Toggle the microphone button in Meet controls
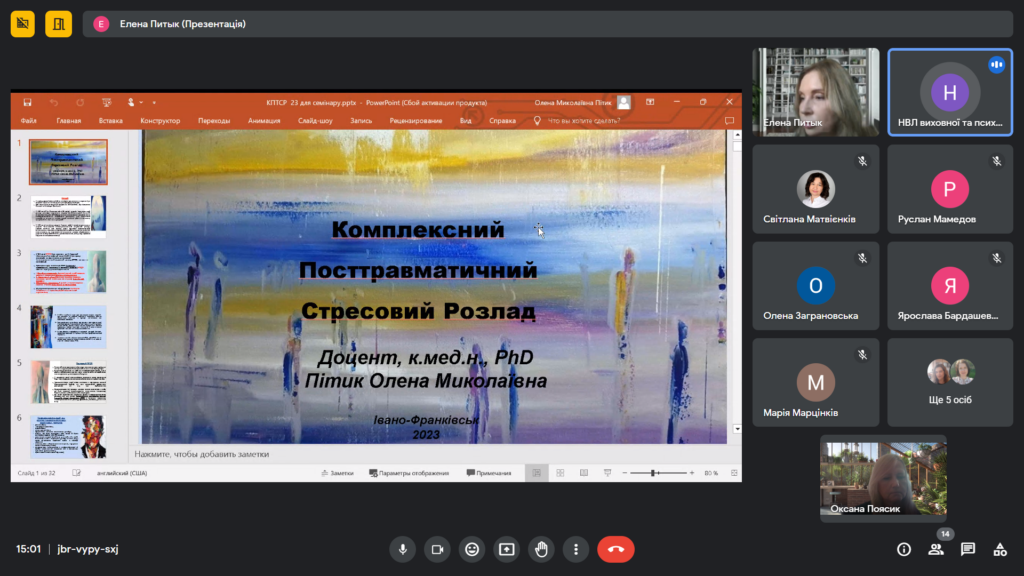Screen dimensions: 1024x576 click(403, 549)
